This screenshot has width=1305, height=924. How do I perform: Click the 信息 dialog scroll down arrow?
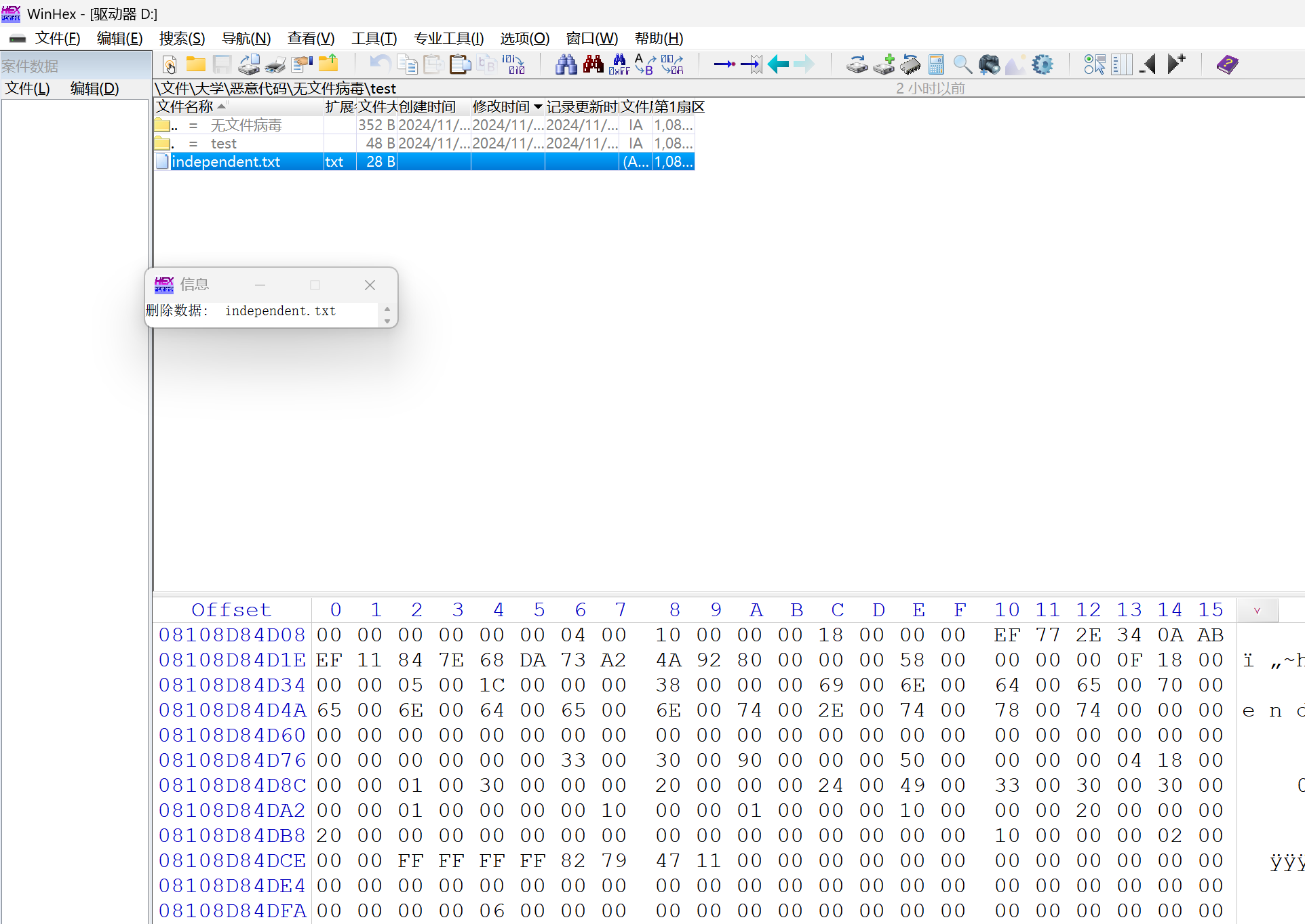tap(387, 321)
